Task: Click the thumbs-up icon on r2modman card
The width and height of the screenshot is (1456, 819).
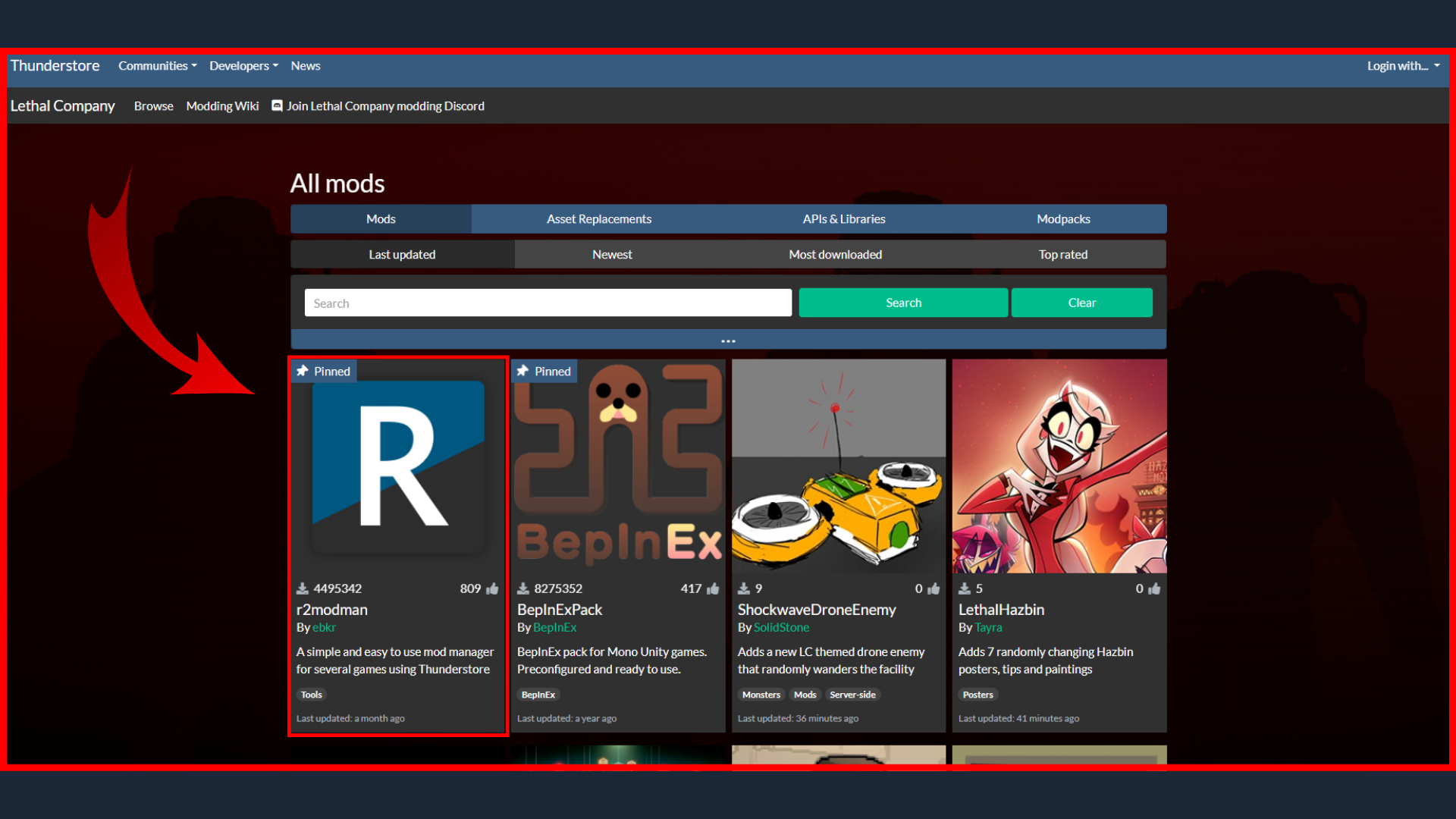Action: click(x=493, y=588)
